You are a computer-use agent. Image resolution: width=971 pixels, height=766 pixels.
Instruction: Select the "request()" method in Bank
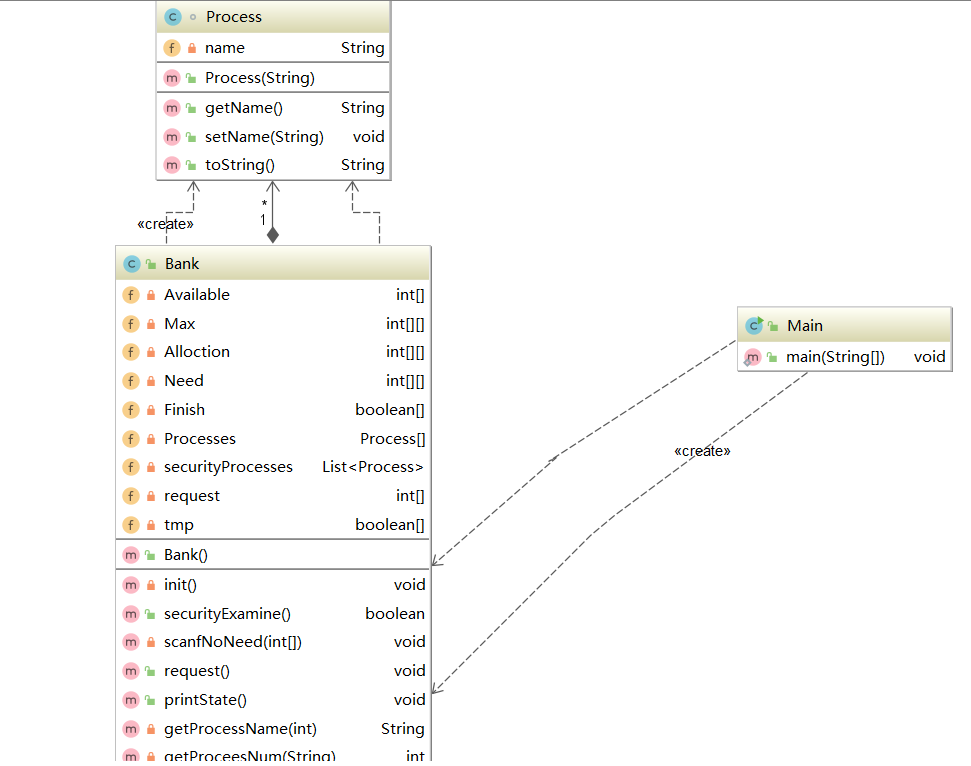(194, 670)
